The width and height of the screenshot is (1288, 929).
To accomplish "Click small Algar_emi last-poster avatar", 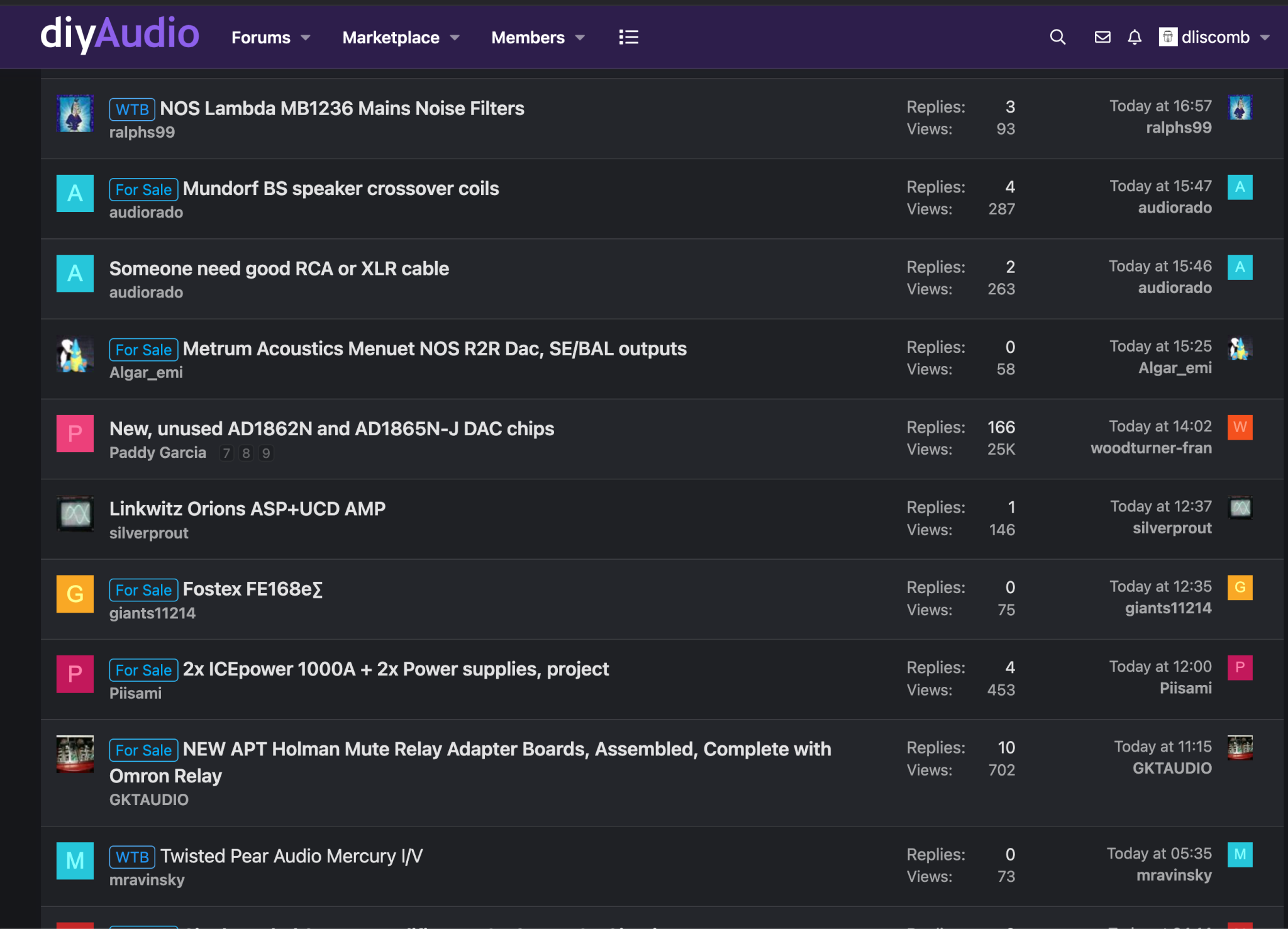I will point(1240,348).
